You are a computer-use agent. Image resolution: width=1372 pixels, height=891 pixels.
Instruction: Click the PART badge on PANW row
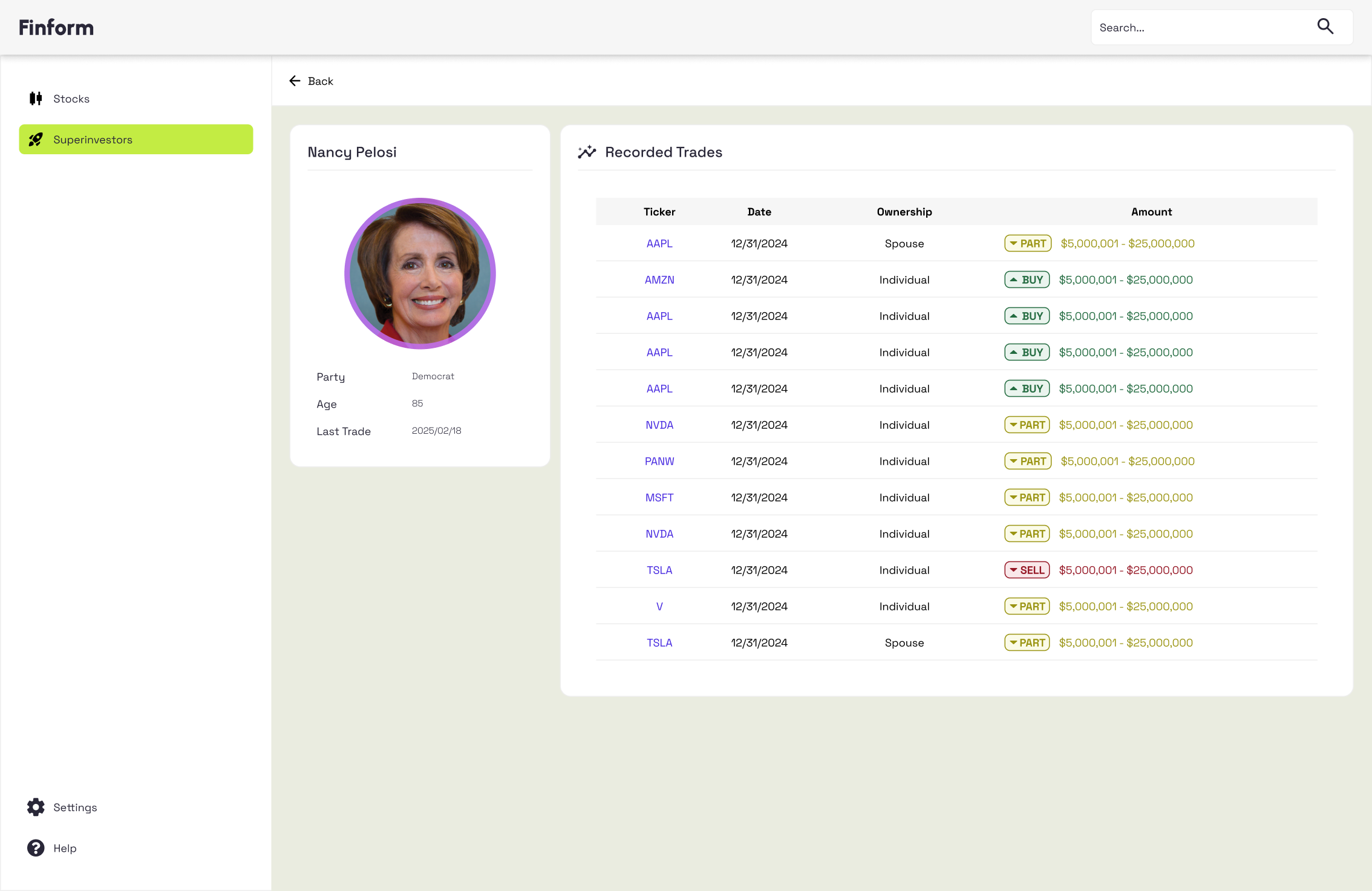1028,462
